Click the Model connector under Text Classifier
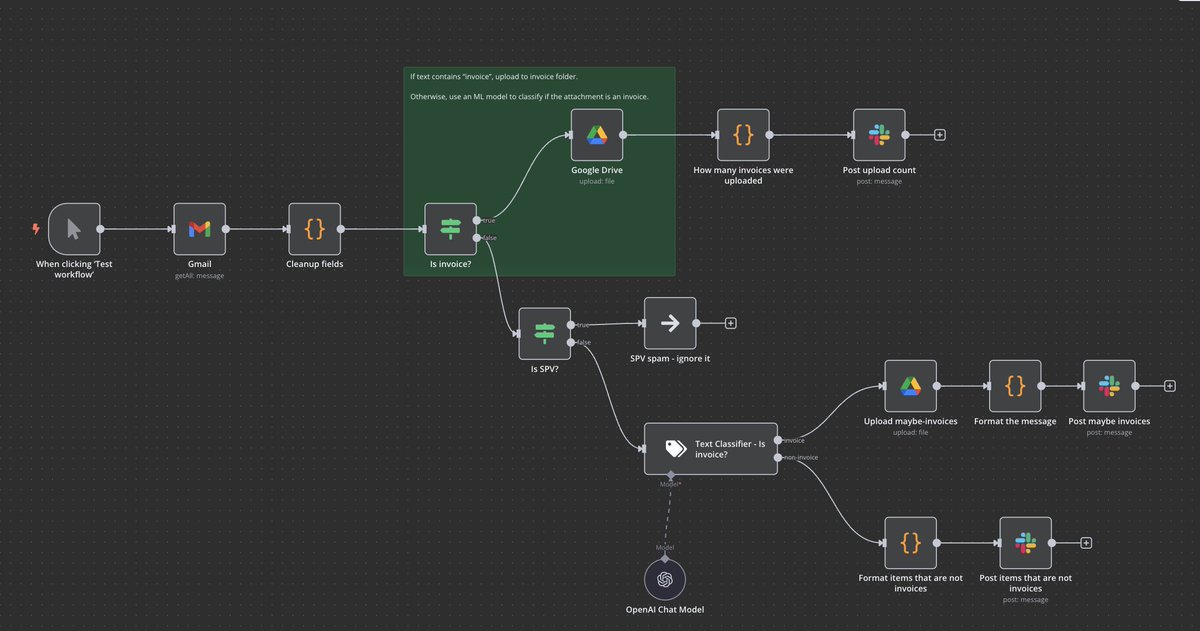Image resolution: width=1200 pixels, height=631 pixels. point(671,475)
